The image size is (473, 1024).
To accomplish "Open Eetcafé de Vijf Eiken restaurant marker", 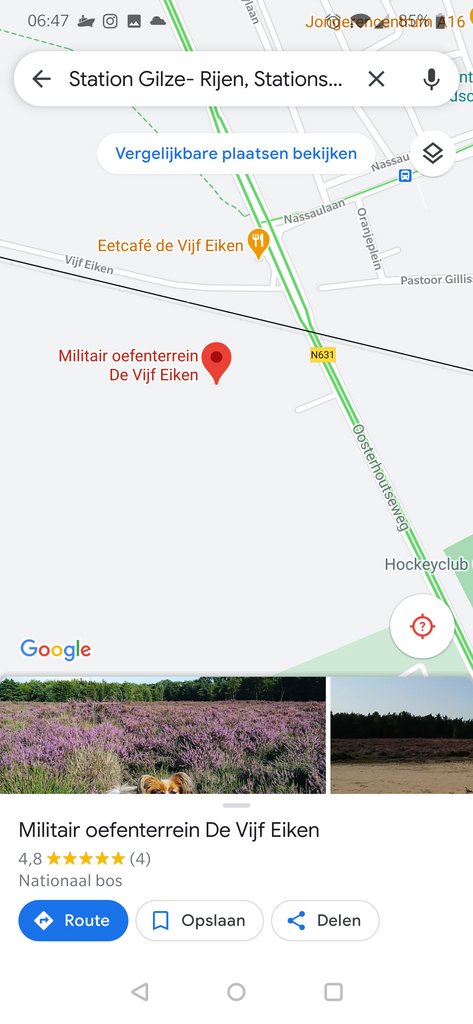I will (x=259, y=244).
